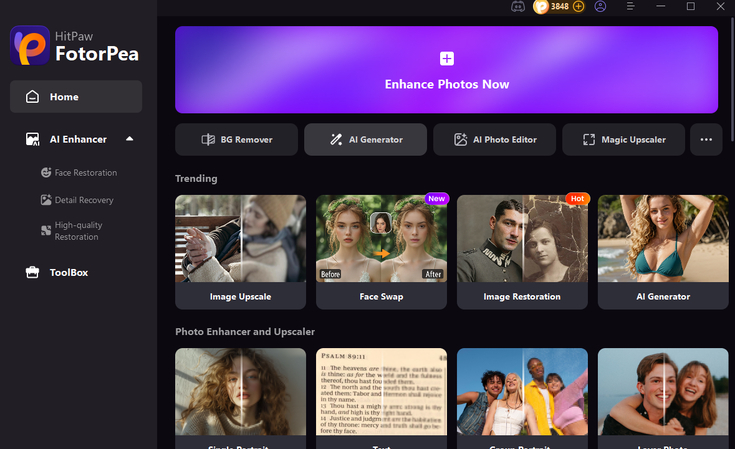Open the Face Swap trending card
The width and height of the screenshot is (735, 449).
click(382, 252)
